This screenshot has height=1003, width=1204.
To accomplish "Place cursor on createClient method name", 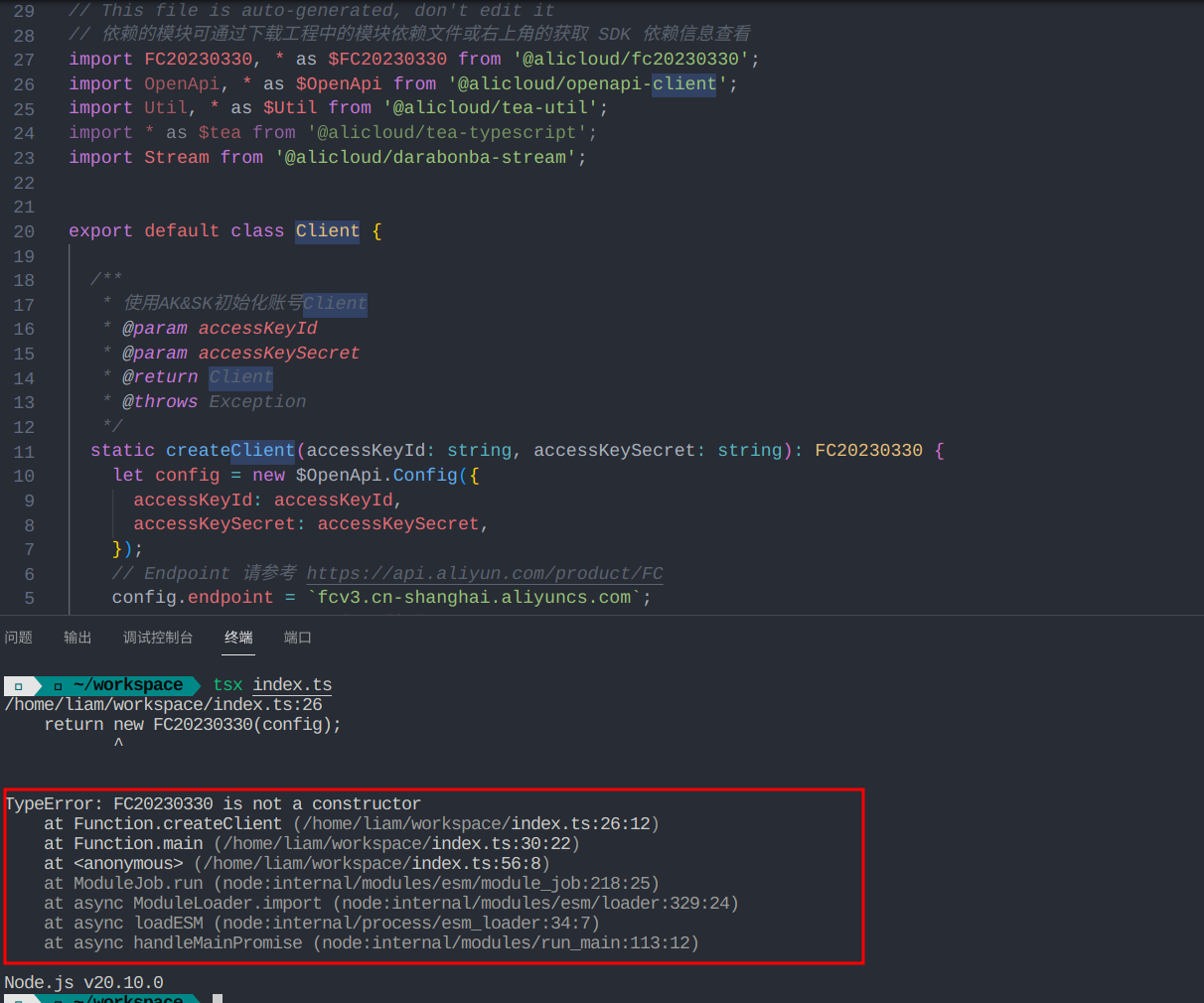I will pyautogui.click(x=230, y=451).
